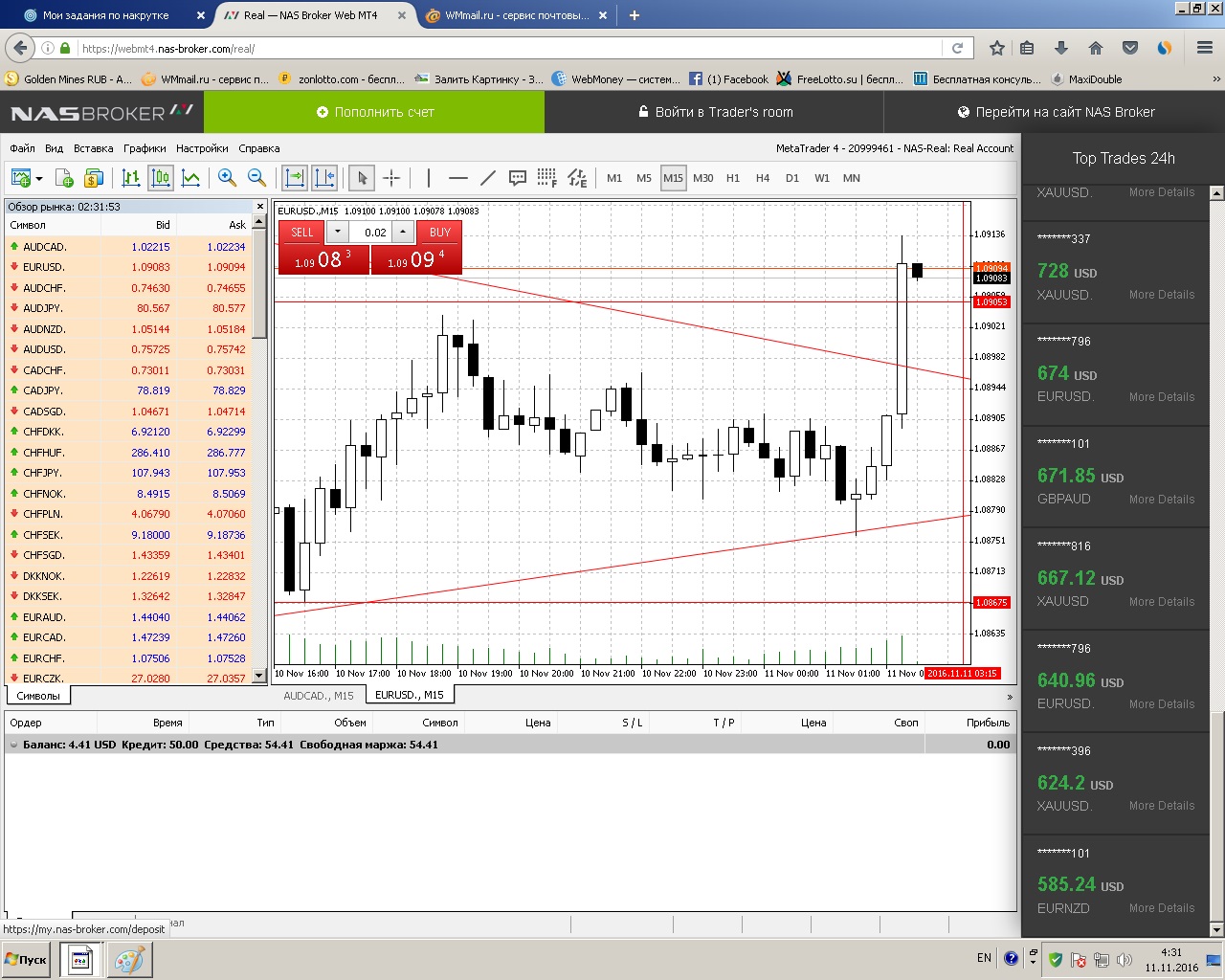Zoom in on the chart
The width and height of the screenshot is (1225, 980).
coord(227,178)
